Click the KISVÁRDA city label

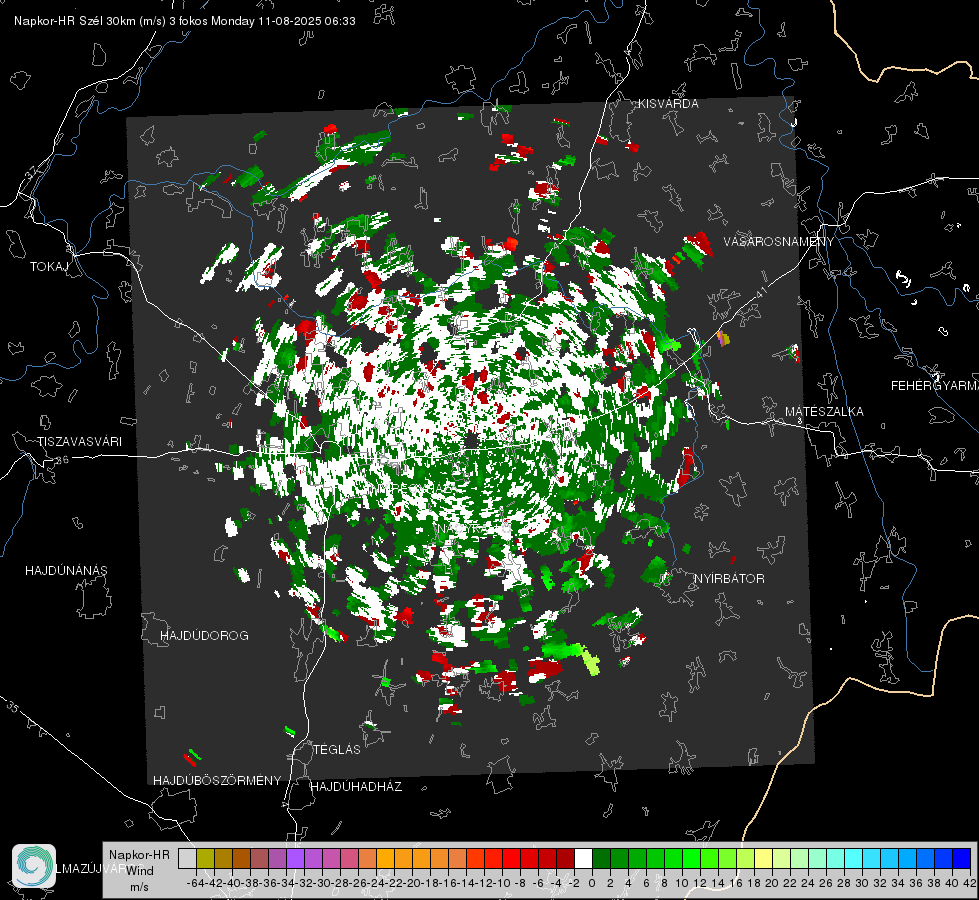[668, 104]
